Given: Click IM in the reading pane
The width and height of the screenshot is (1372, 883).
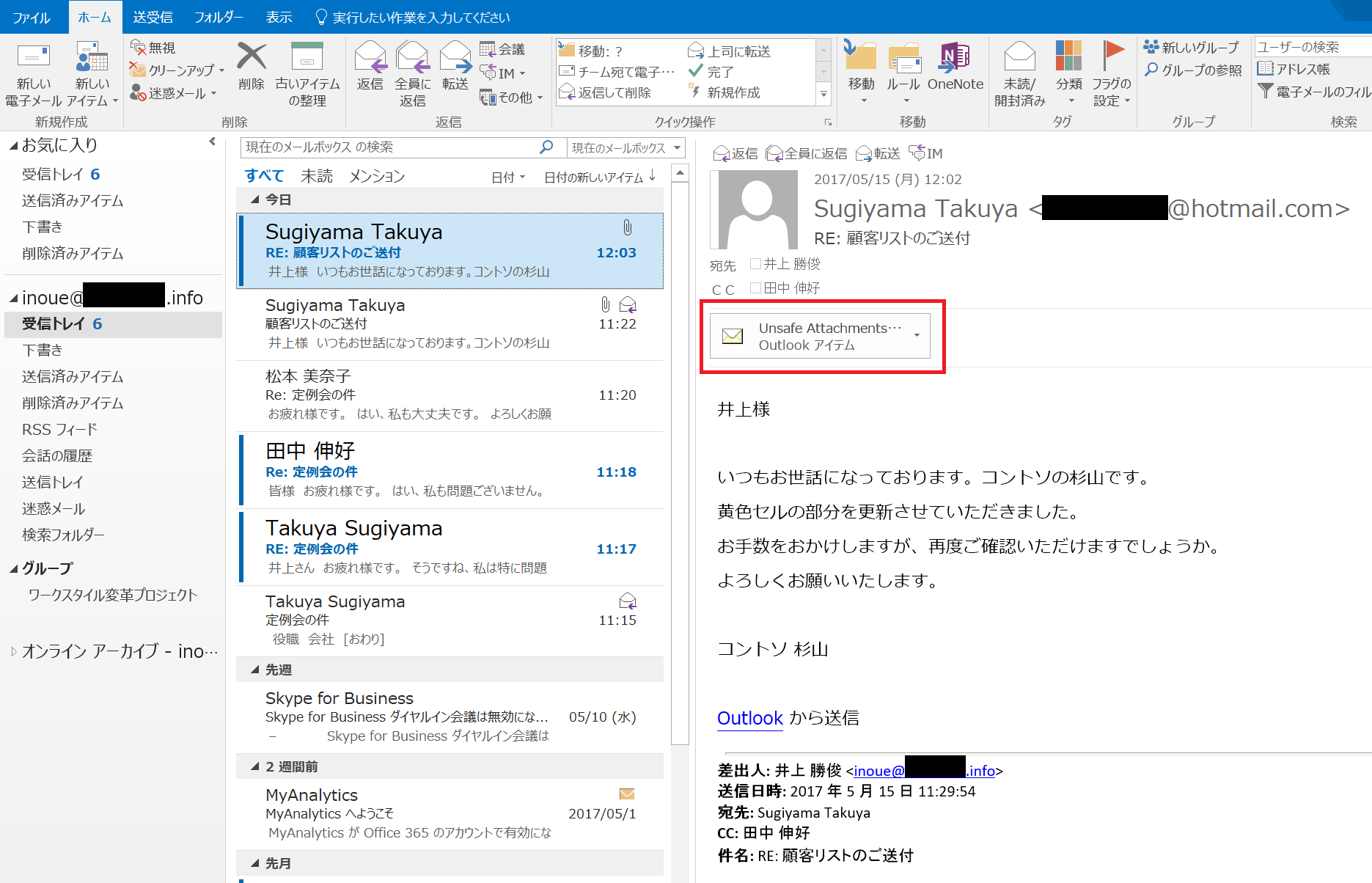Looking at the screenshot, I should coord(925,153).
